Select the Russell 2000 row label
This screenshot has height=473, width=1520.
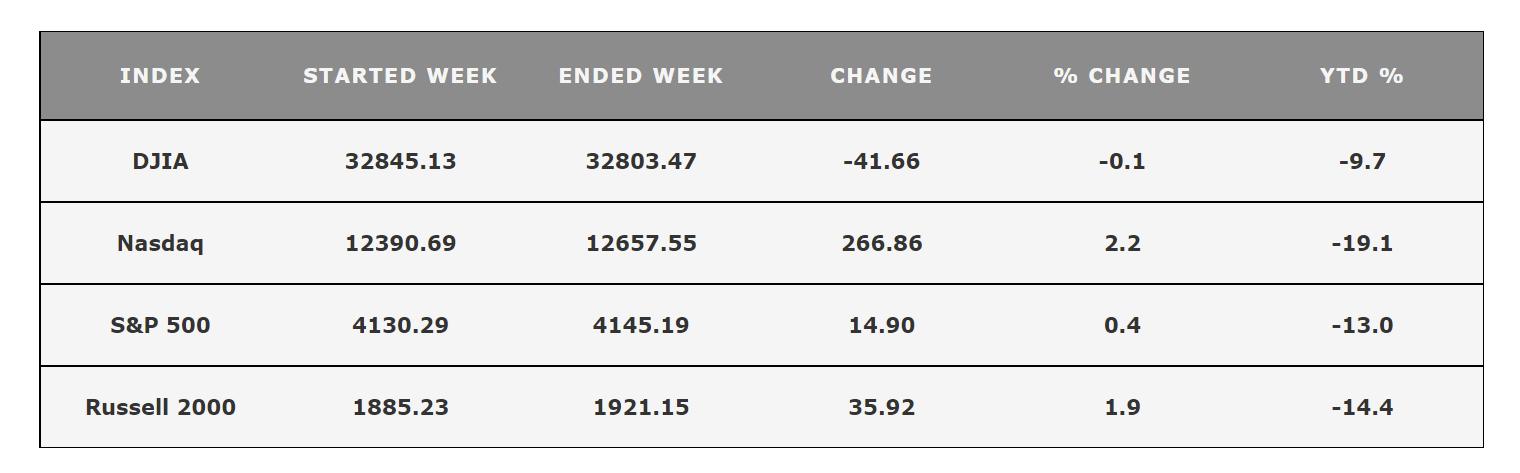160,407
